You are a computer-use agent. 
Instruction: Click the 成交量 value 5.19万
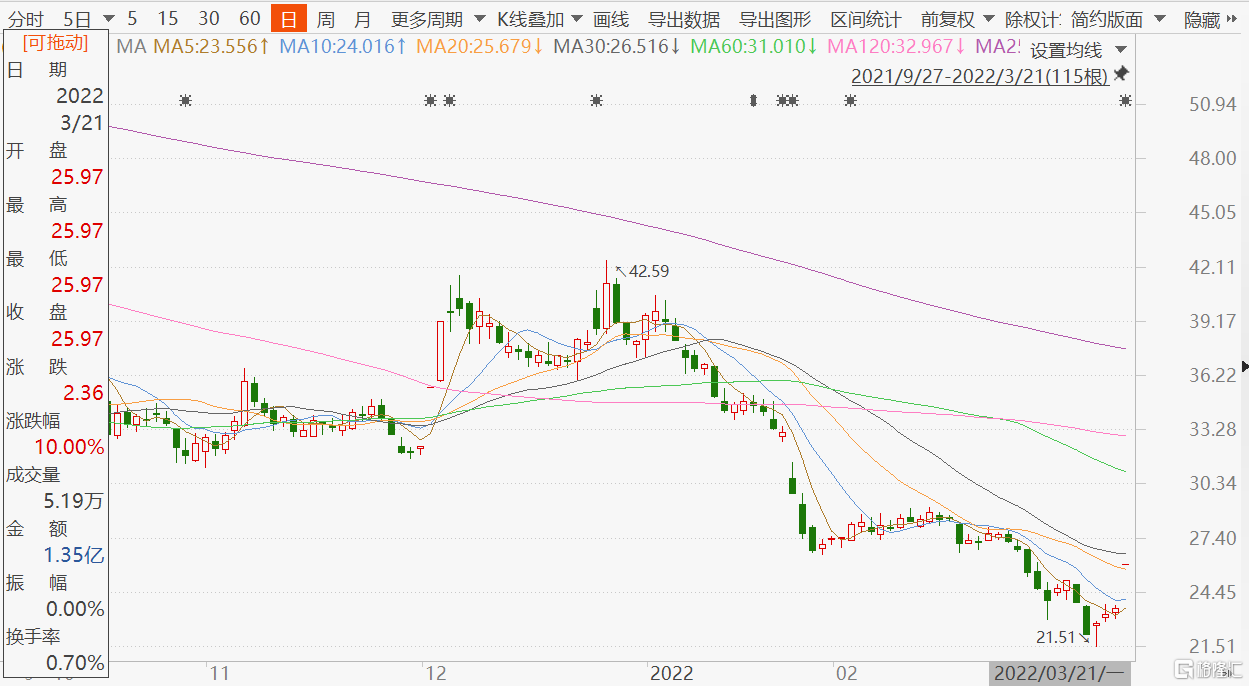pos(74,501)
